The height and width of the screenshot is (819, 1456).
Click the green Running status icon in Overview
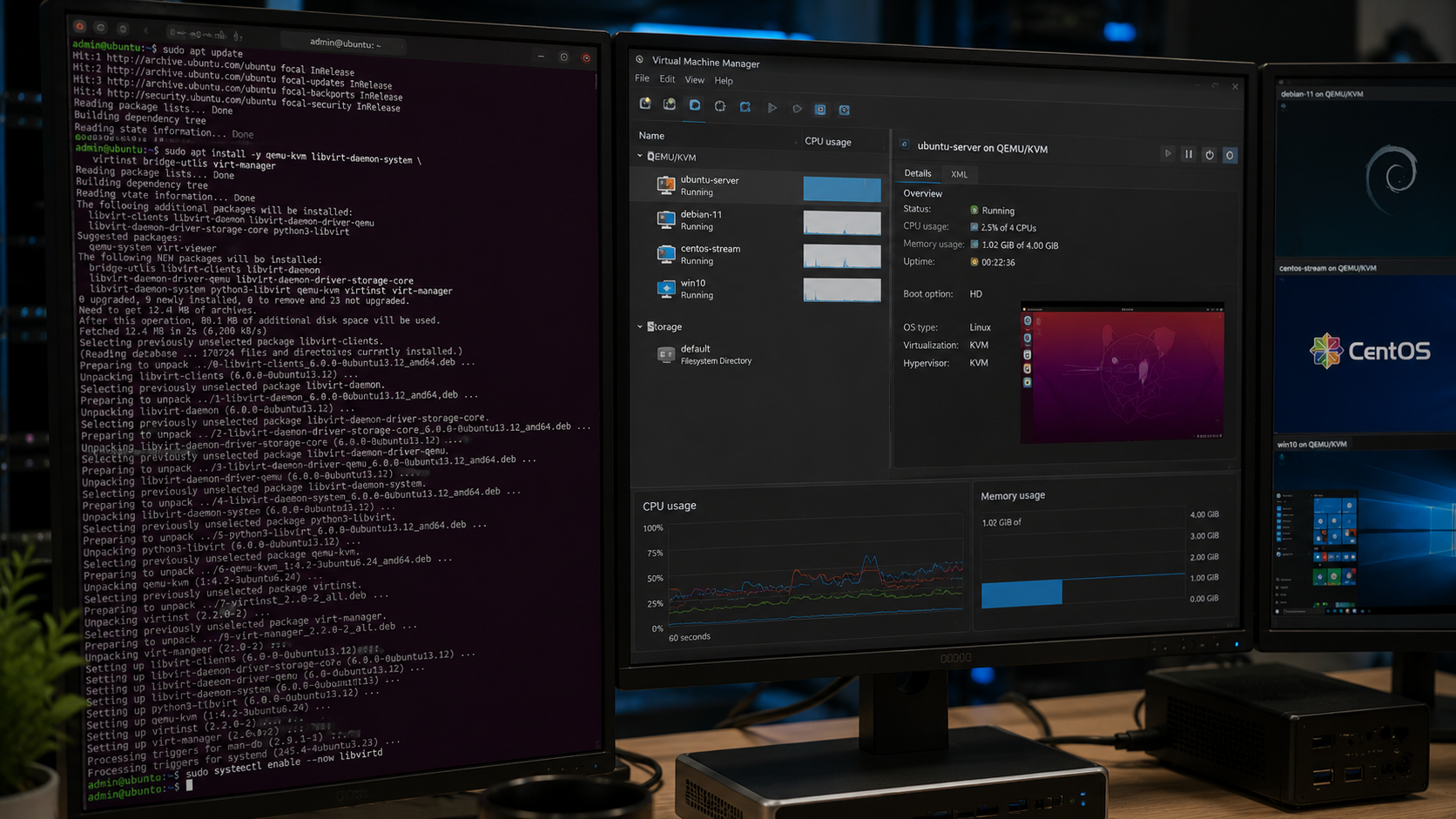coord(974,210)
